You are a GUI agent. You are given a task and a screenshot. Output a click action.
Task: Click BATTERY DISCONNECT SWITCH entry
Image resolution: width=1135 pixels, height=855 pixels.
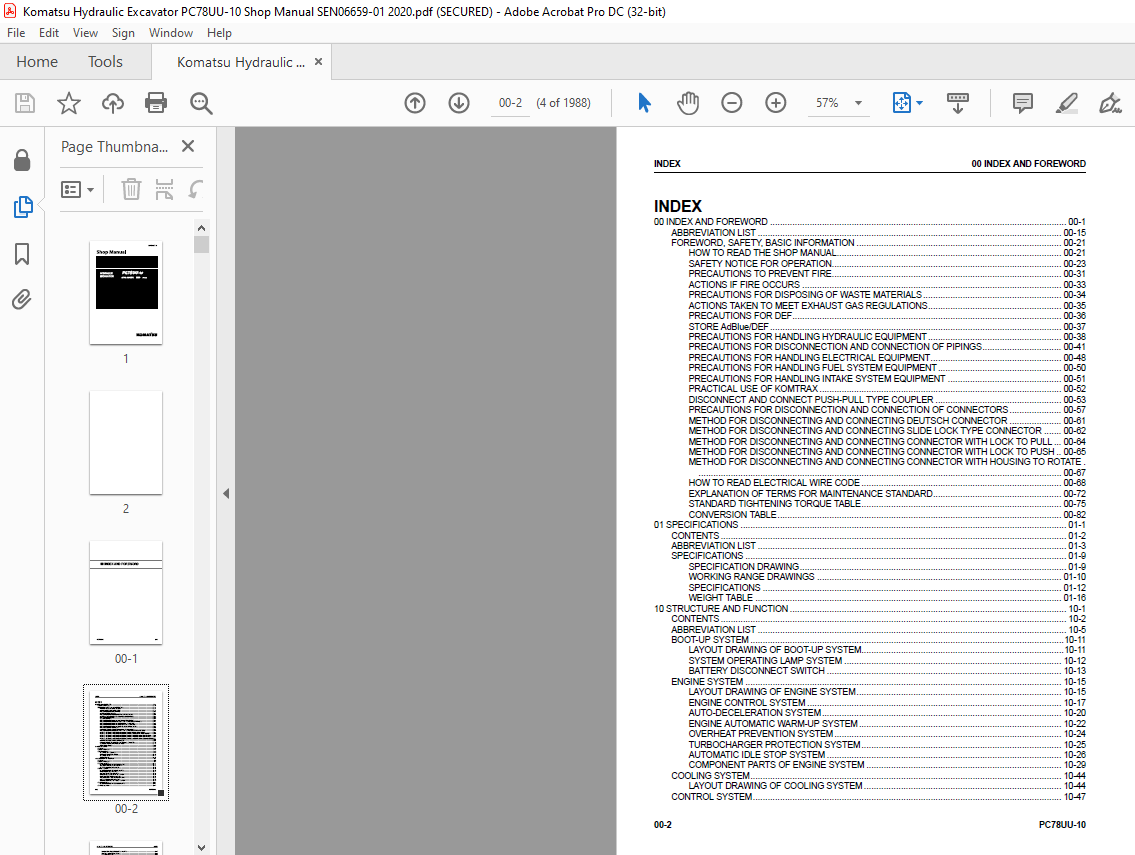pos(887,670)
